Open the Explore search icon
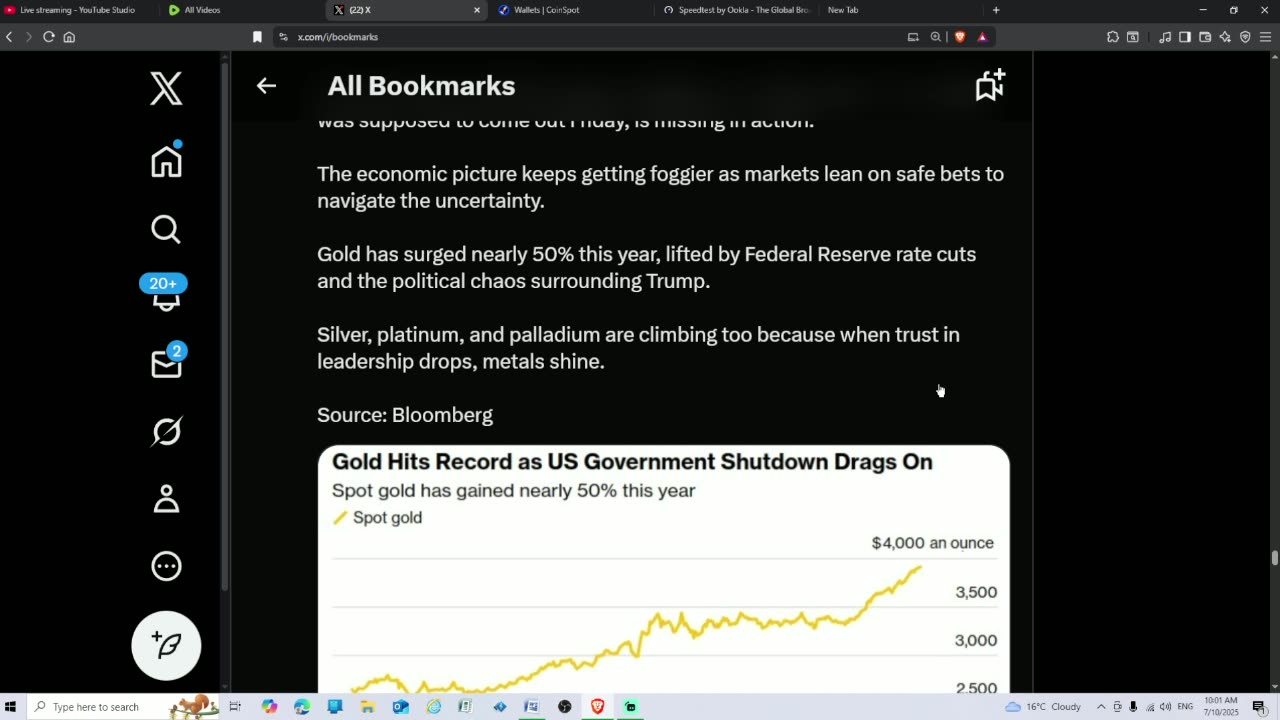This screenshot has width=1280, height=720. coord(166,229)
